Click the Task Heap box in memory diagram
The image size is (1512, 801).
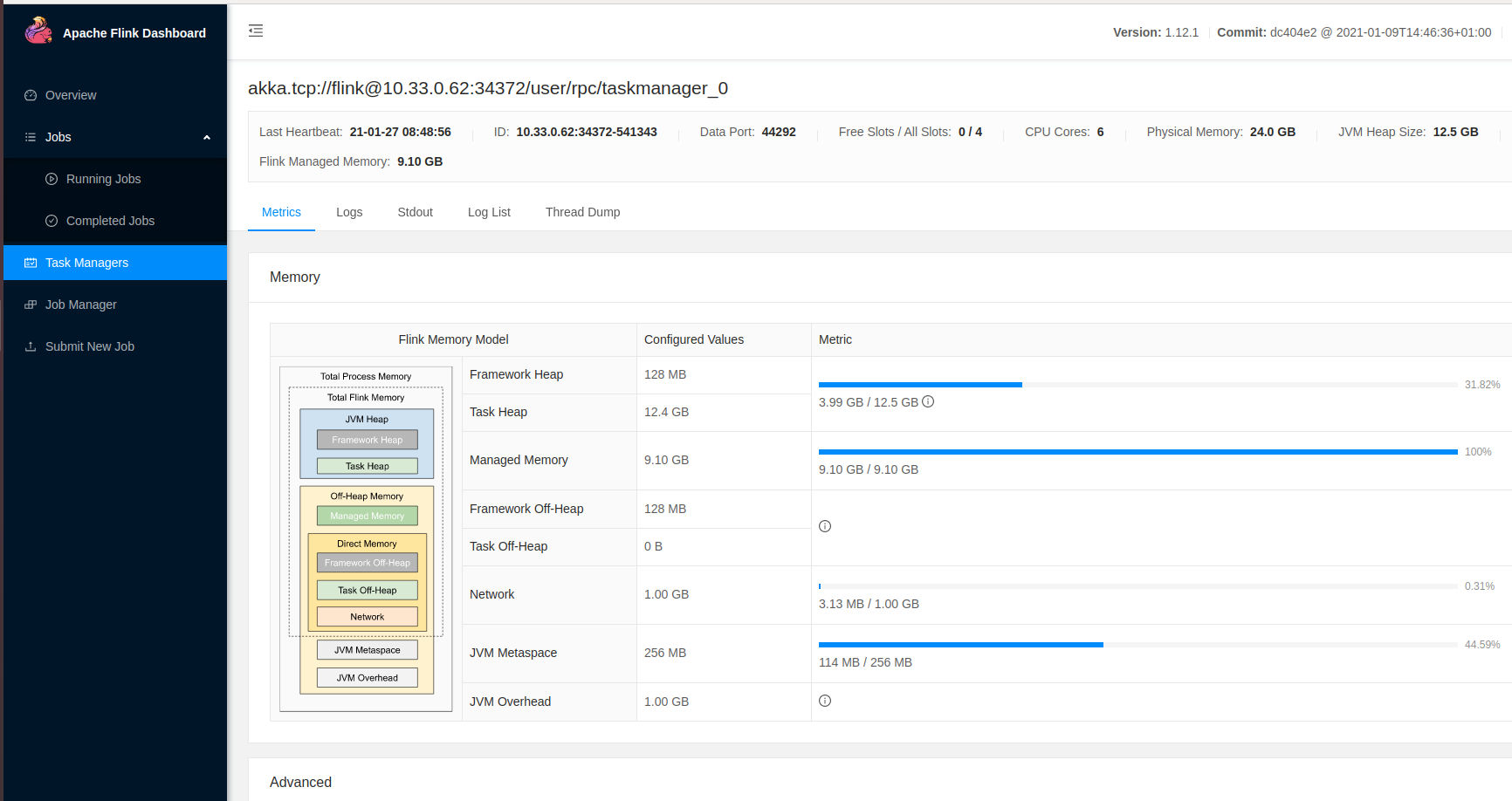click(367, 466)
